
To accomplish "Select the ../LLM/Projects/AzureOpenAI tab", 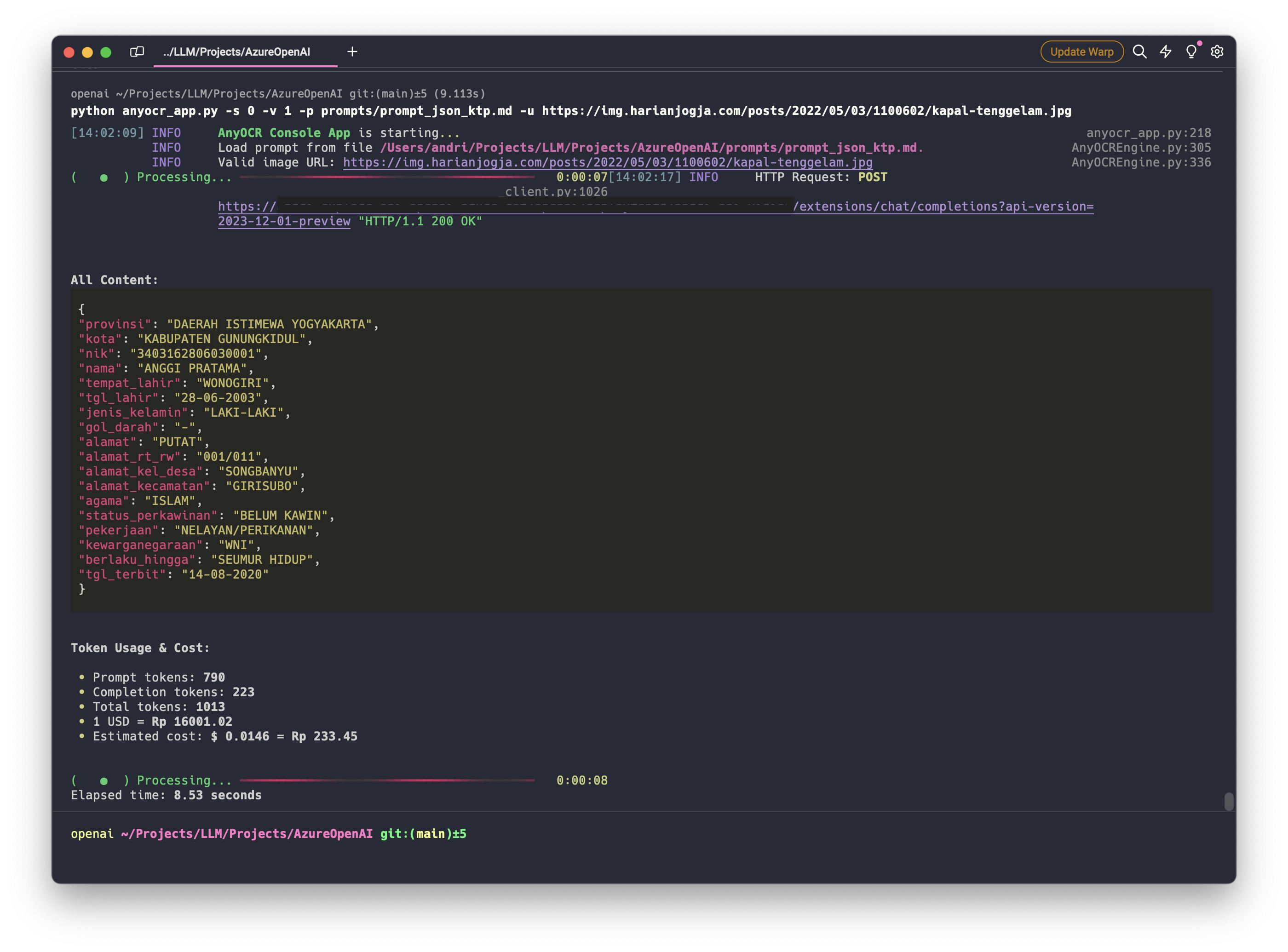I will click(x=236, y=52).
